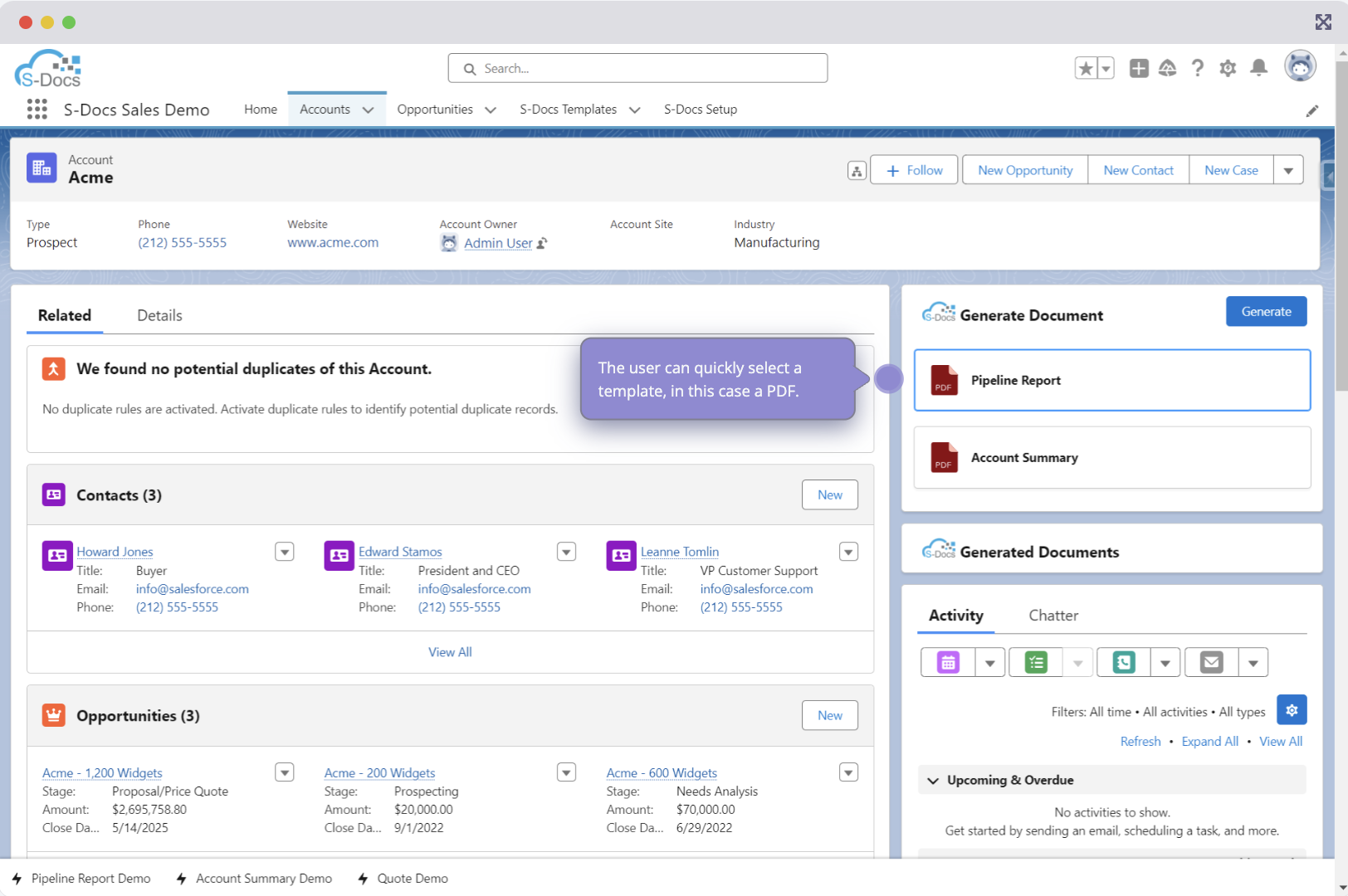Screen dimensions: 1348x896
Task: Open the help question mark icon
Action: 1197,68
